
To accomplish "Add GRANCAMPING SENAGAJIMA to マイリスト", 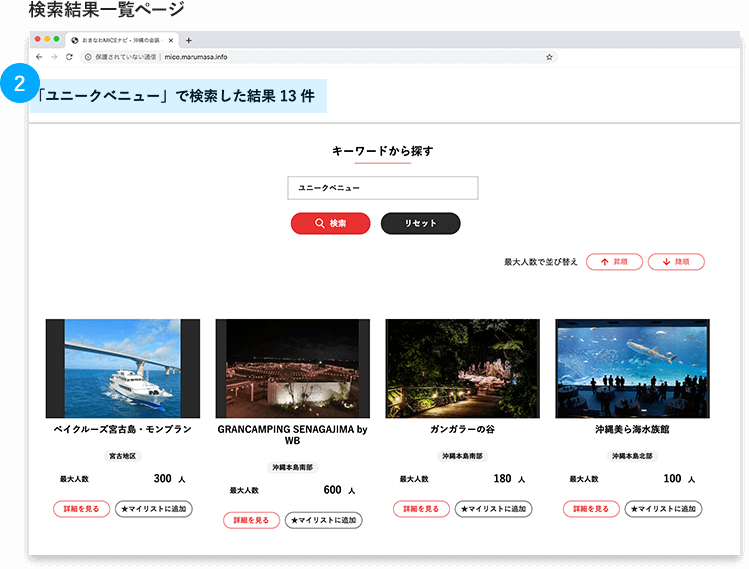I will pyautogui.click(x=324, y=520).
